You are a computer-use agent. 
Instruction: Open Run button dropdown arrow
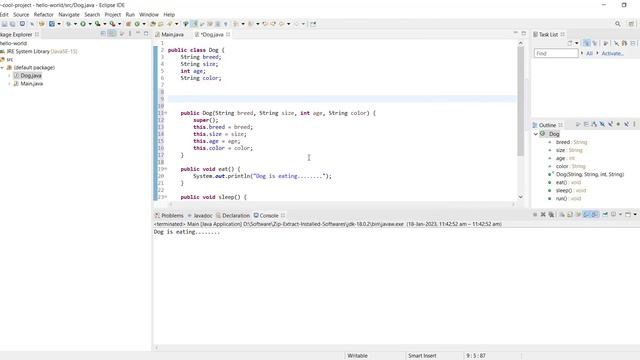90,24
